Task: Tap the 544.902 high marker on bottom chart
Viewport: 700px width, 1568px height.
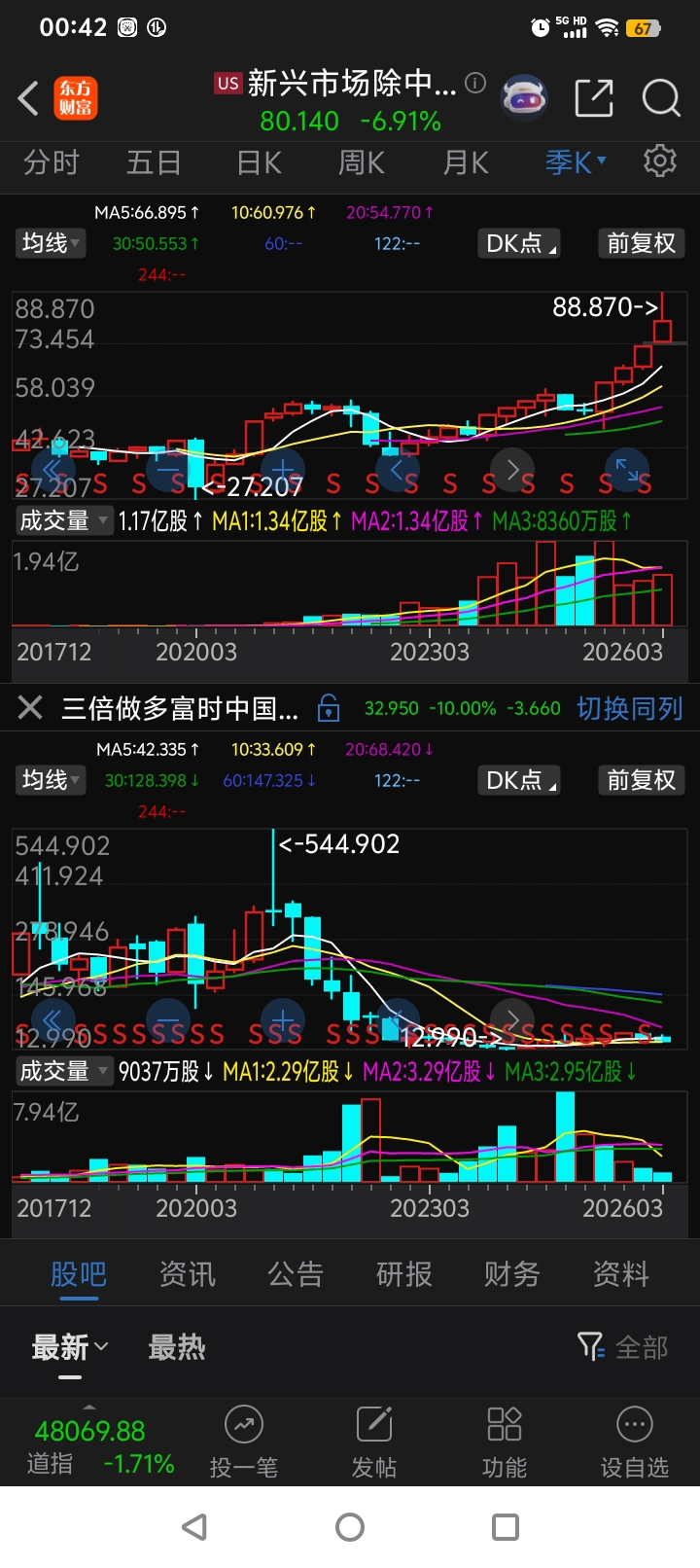Action: pos(339,843)
